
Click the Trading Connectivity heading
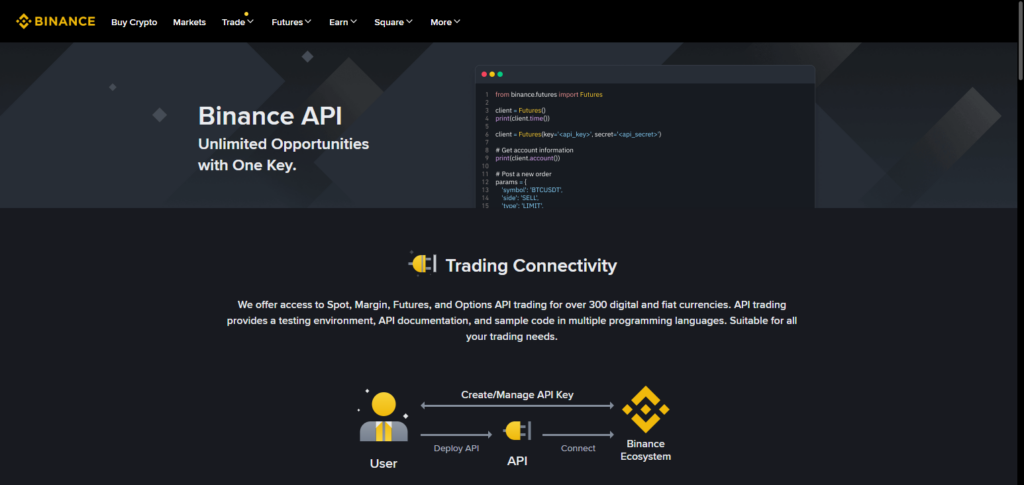click(531, 266)
